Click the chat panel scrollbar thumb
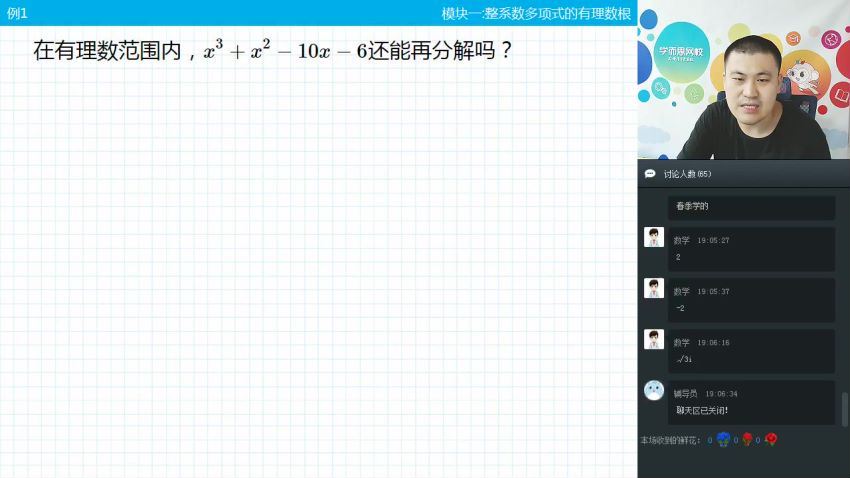Screen dimensions: 850x478 [844, 408]
